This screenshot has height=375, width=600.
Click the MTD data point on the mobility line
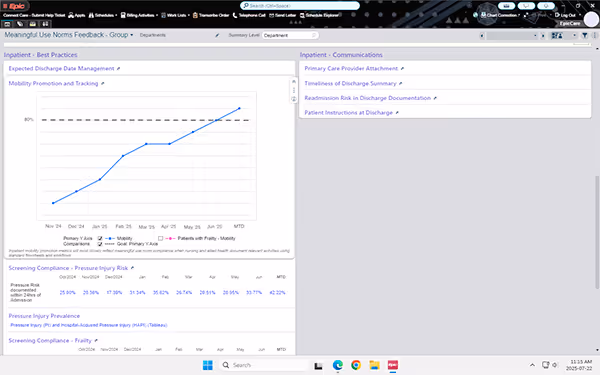pos(240,108)
